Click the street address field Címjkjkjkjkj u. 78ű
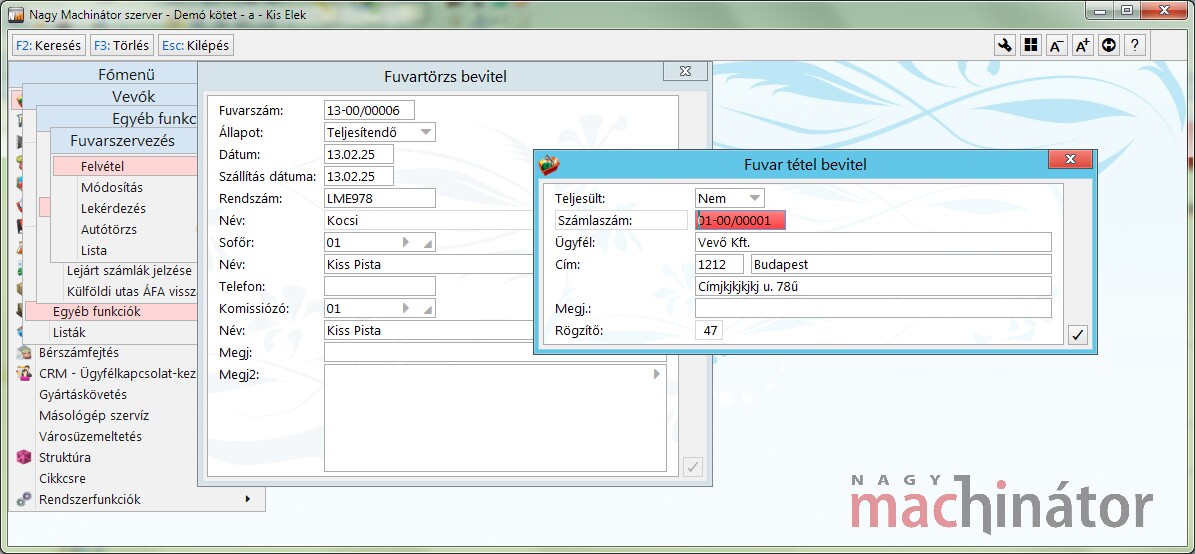This screenshot has width=1195, height=554. pos(873,287)
